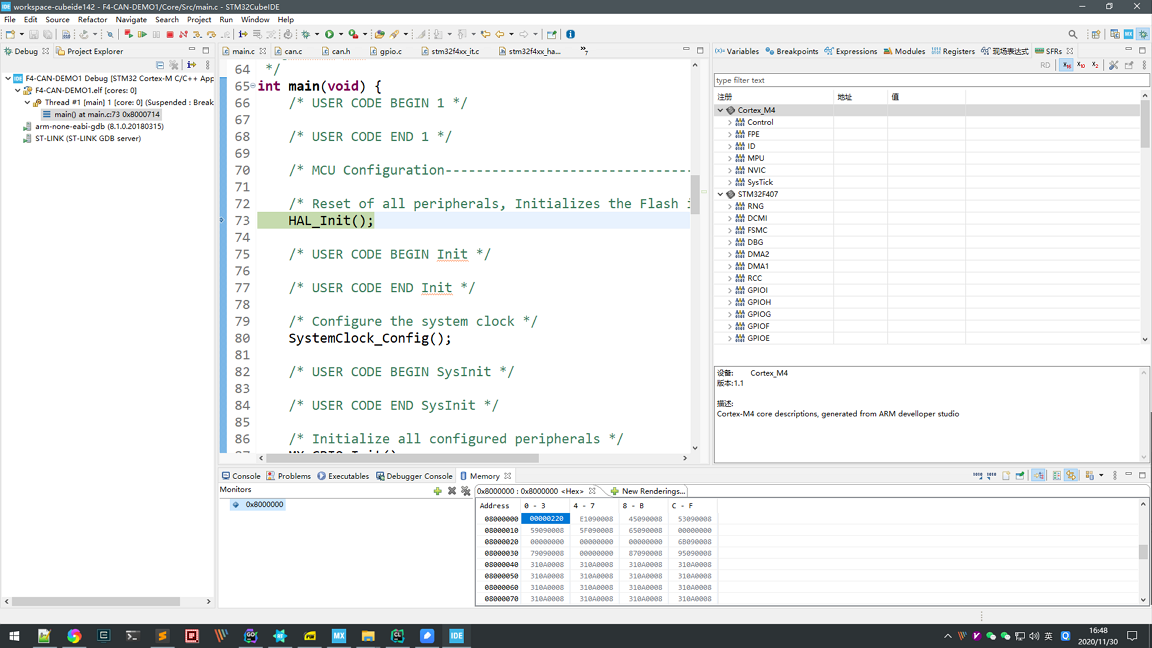Click the Instruction Stepping Mode icon
This screenshot has width=1152, height=648.
pyautogui.click(x=243, y=35)
